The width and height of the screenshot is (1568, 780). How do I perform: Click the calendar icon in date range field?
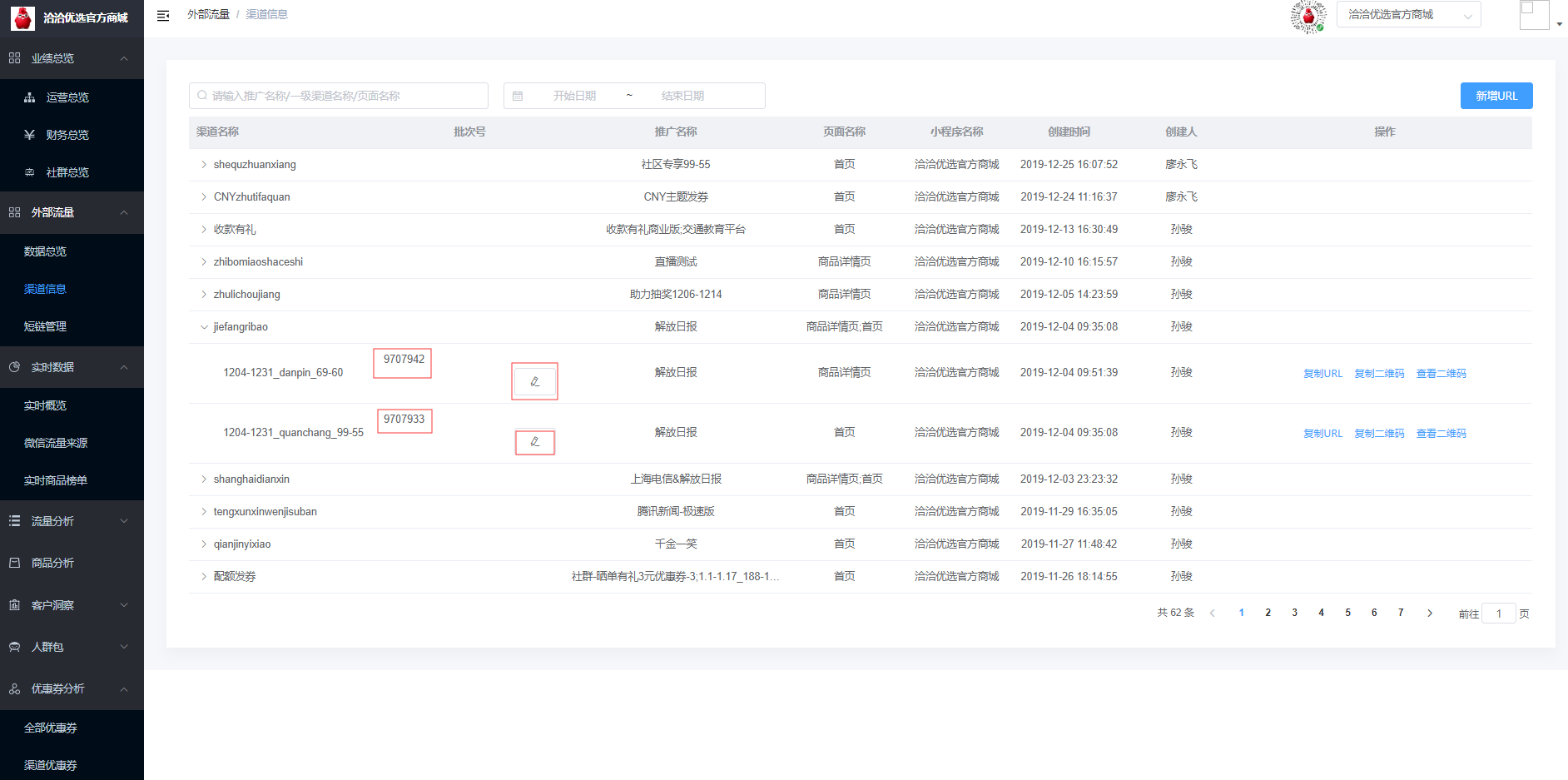pyautogui.click(x=518, y=96)
